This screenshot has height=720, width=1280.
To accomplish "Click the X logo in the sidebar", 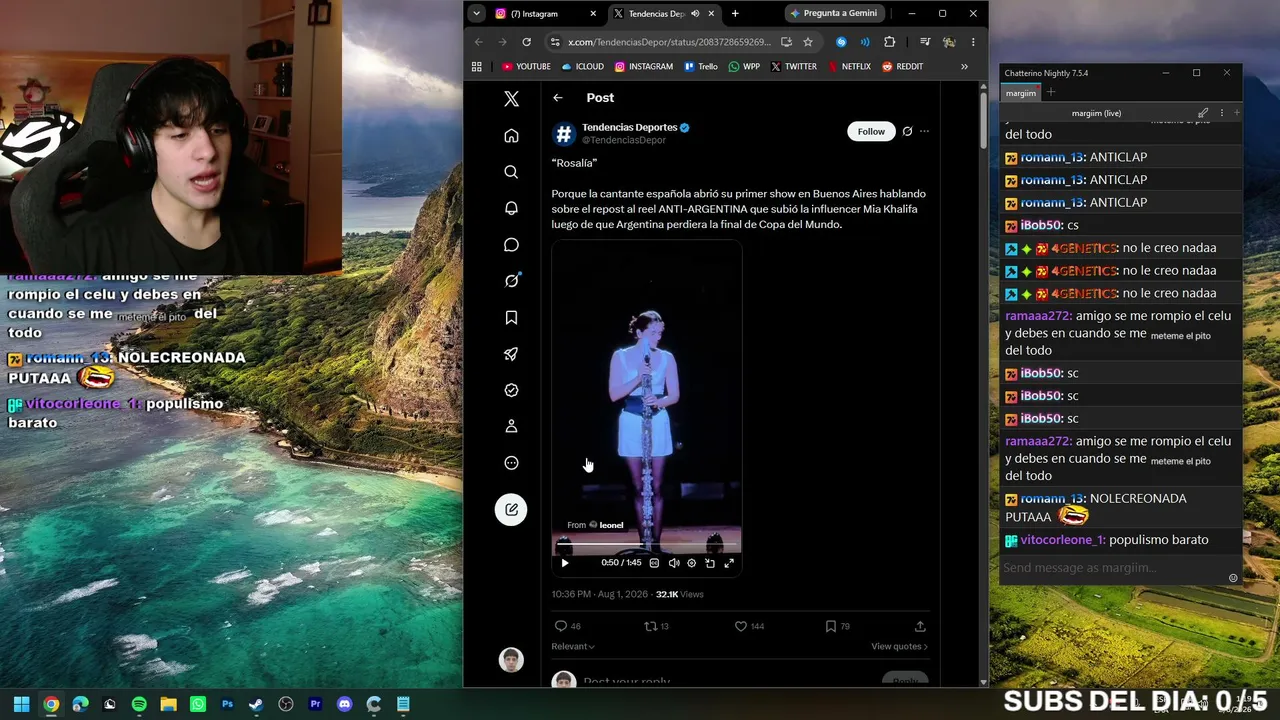I will (511, 98).
